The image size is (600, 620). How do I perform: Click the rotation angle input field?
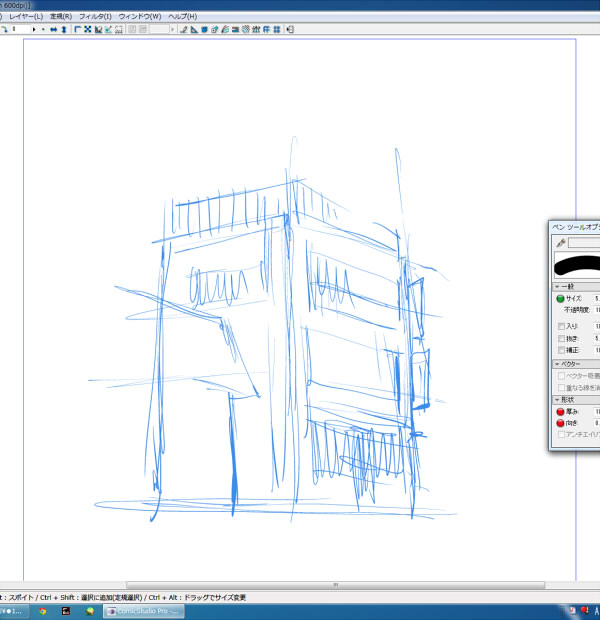point(20,29)
